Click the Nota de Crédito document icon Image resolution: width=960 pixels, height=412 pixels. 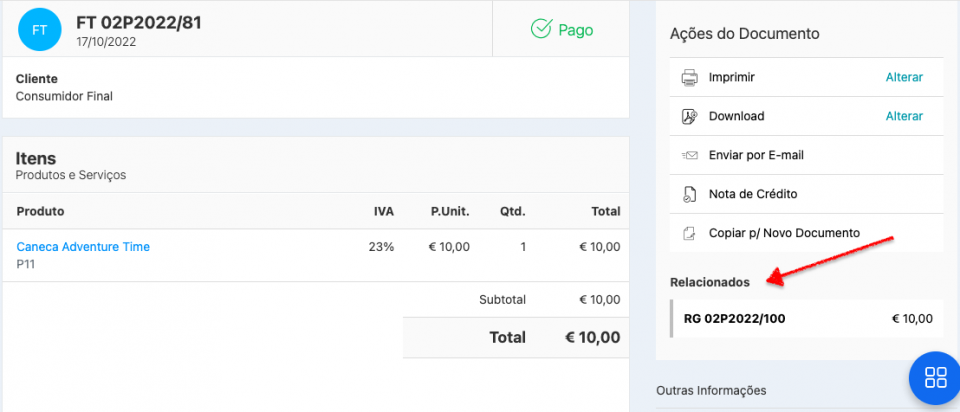pos(689,194)
